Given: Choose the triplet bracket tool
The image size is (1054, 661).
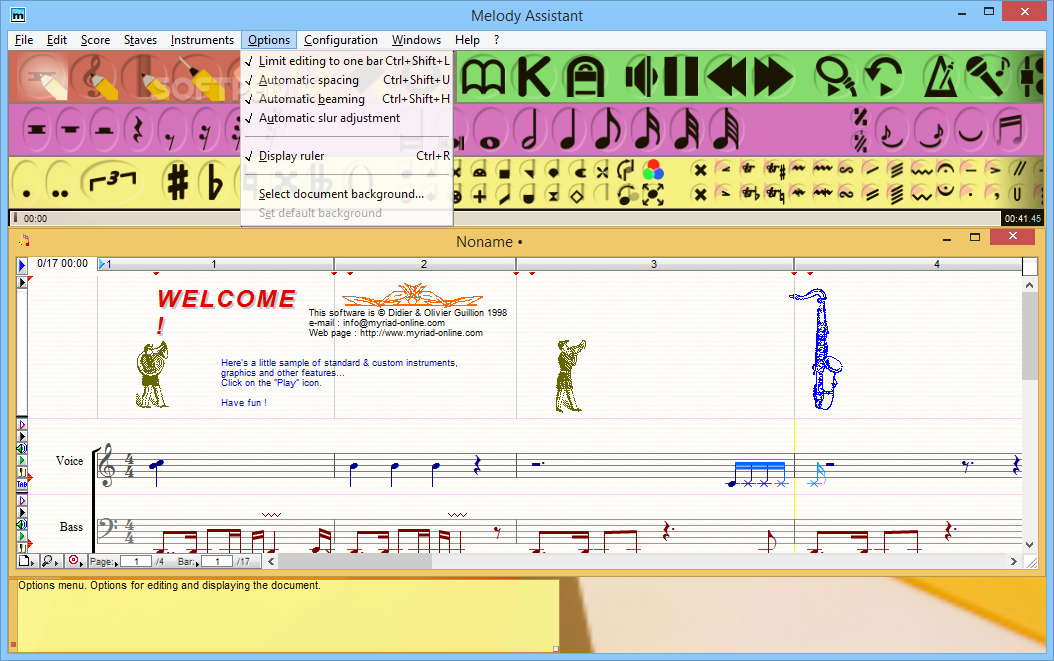Looking at the screenshot, I should [112, 182].
